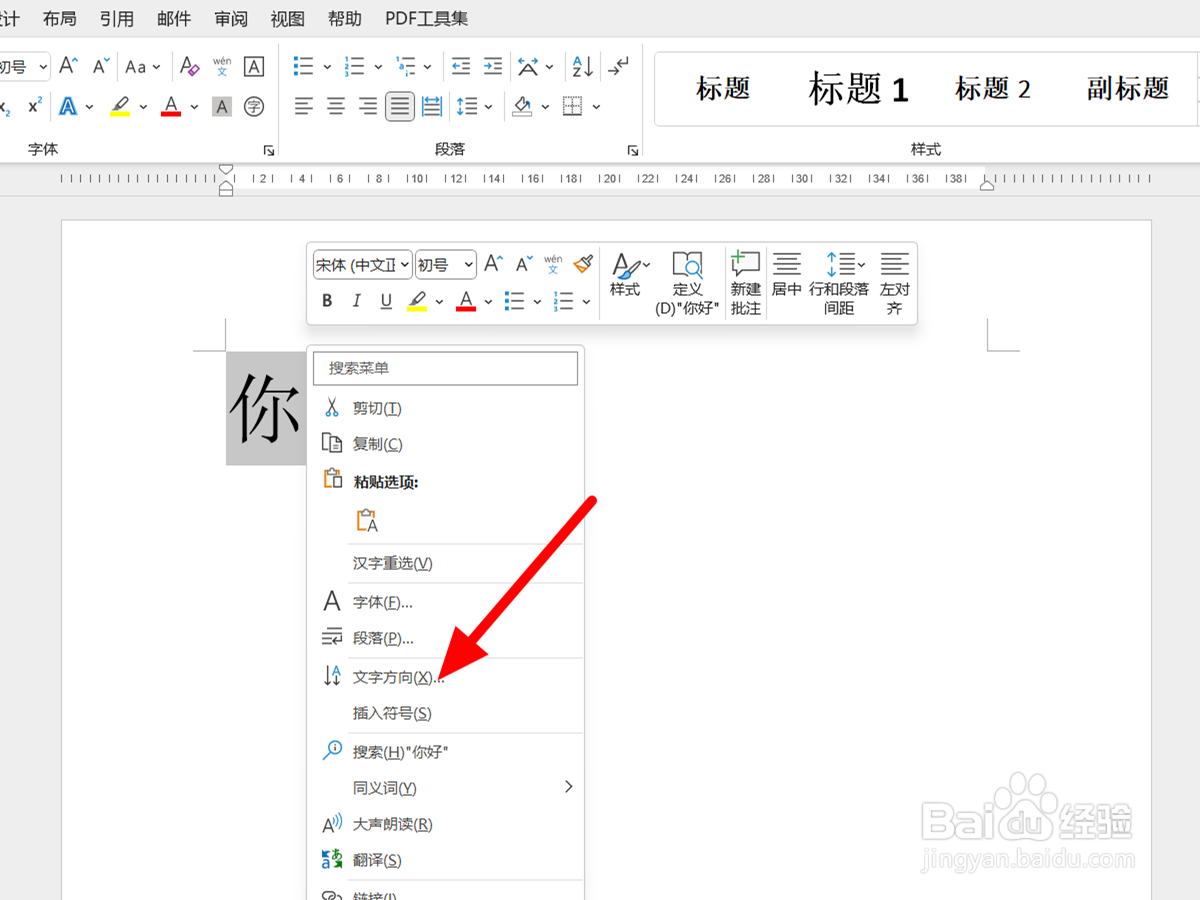Click the Sort A-Z icon
The image size is (1200, 900).
[x=582, y=66]
